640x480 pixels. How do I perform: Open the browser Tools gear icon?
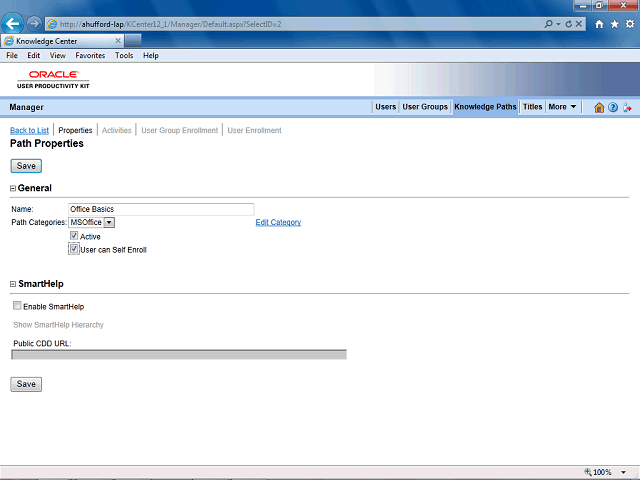coord(630,24)
